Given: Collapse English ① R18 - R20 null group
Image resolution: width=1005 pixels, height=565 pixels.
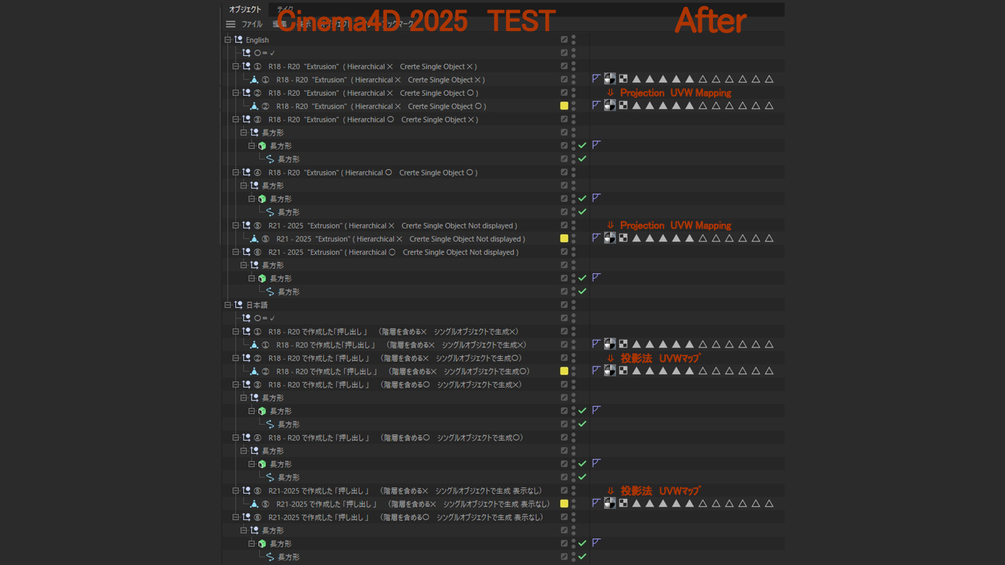Looking at the screenshot, I should [x=235, y=66].
